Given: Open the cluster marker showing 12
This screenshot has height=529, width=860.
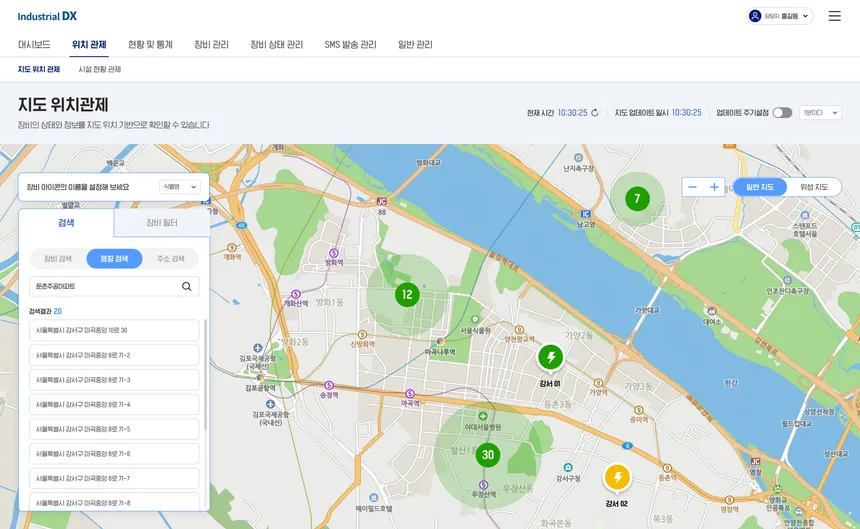Looking at the screenshot, I should click(407, 295).
